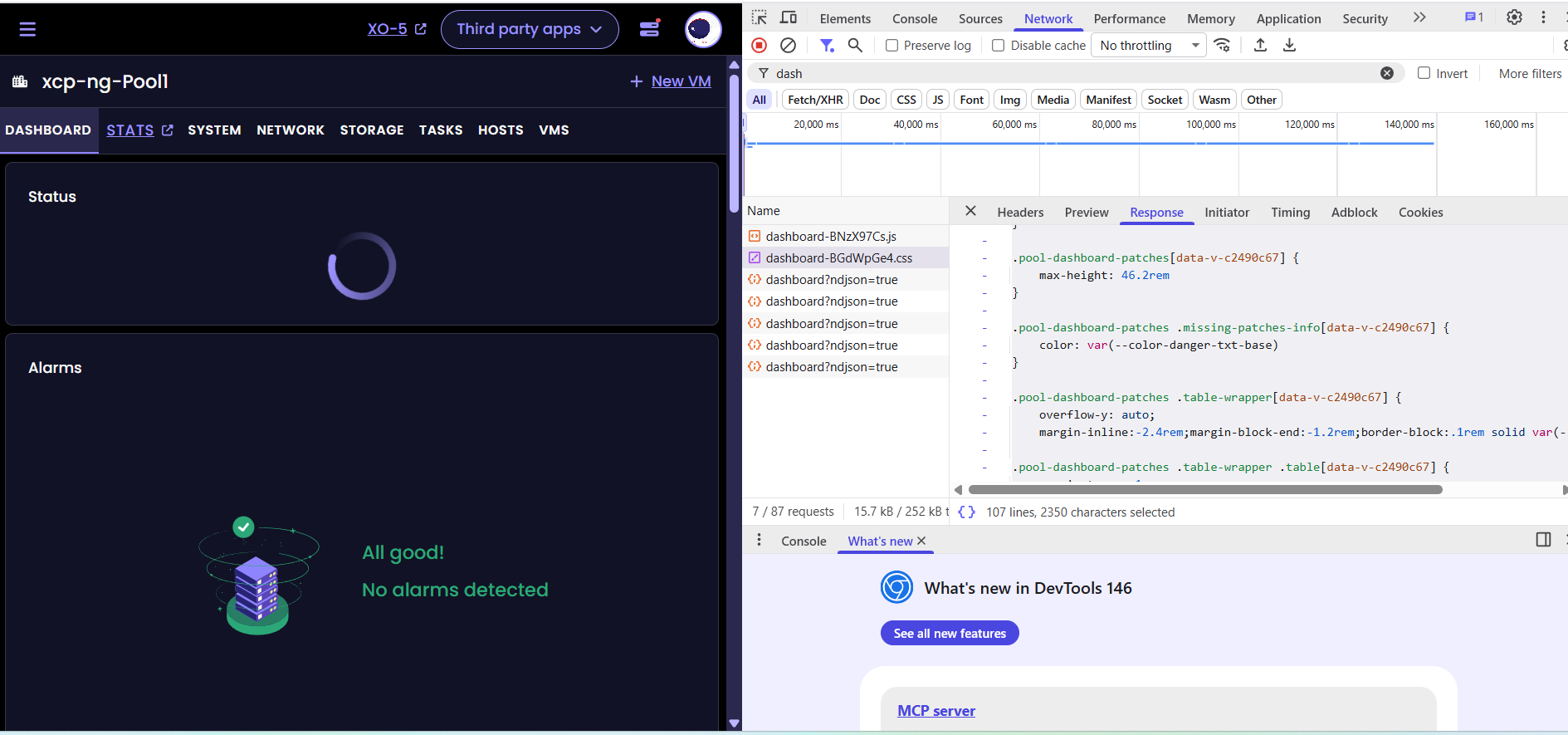Open the request Preview tab
1568x735 pixels.
1087,213
